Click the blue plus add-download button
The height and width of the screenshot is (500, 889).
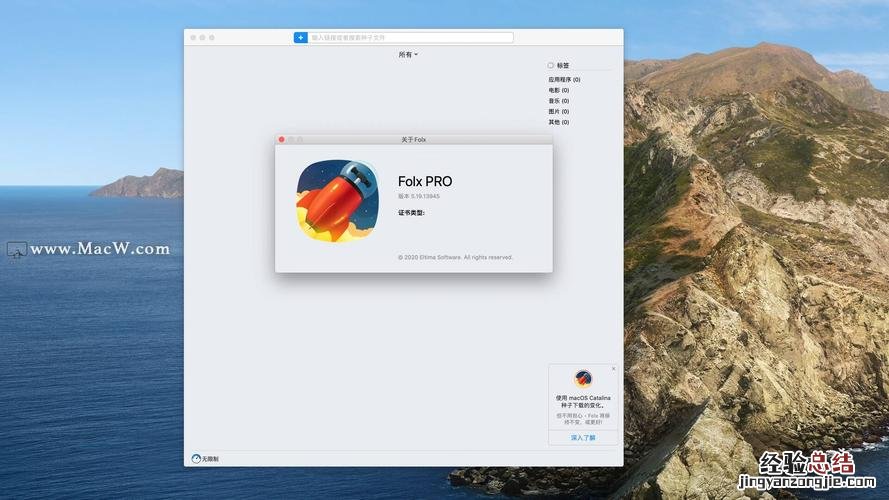(300, 37)
